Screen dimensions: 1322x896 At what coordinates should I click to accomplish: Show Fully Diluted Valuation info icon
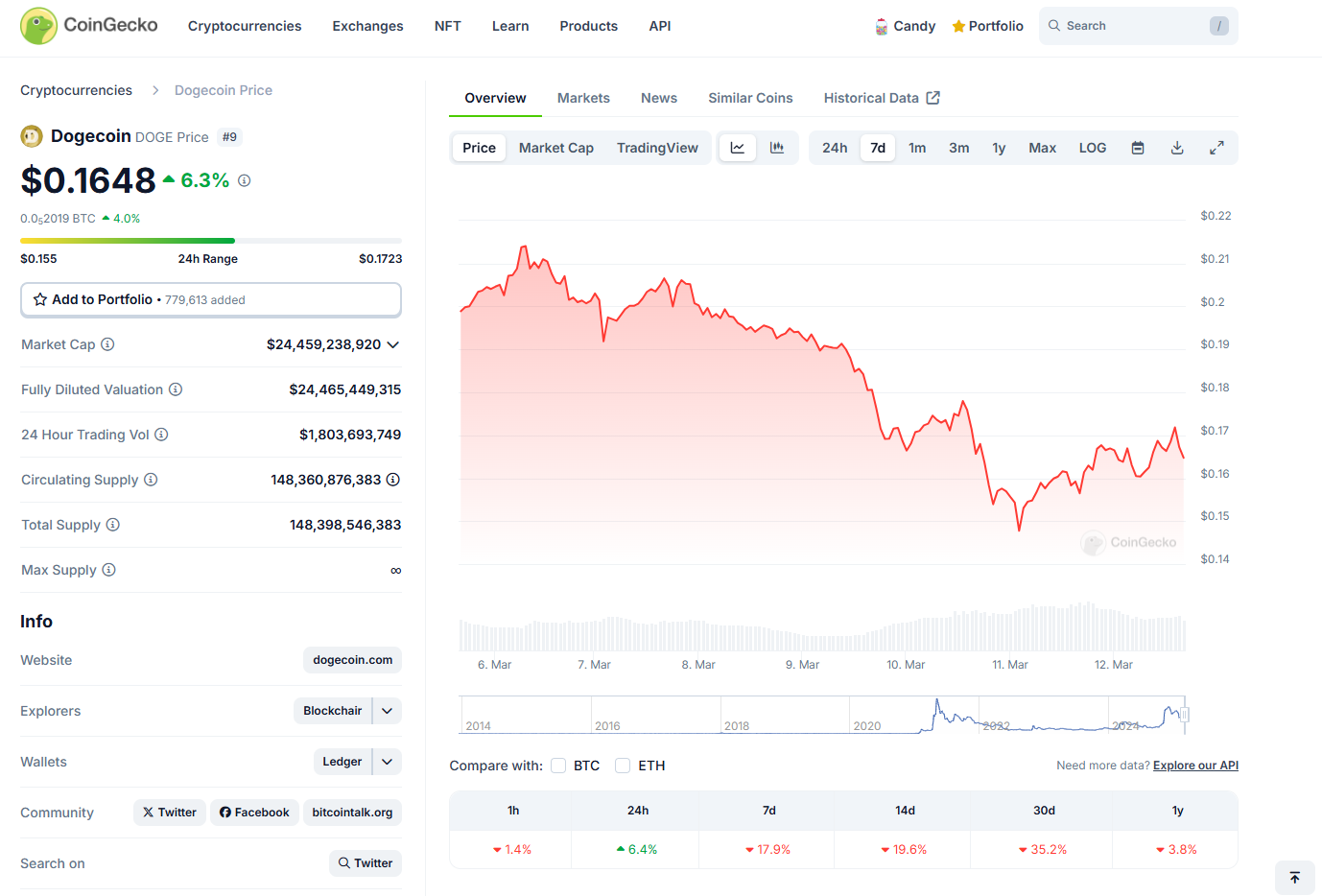[176, 389]
